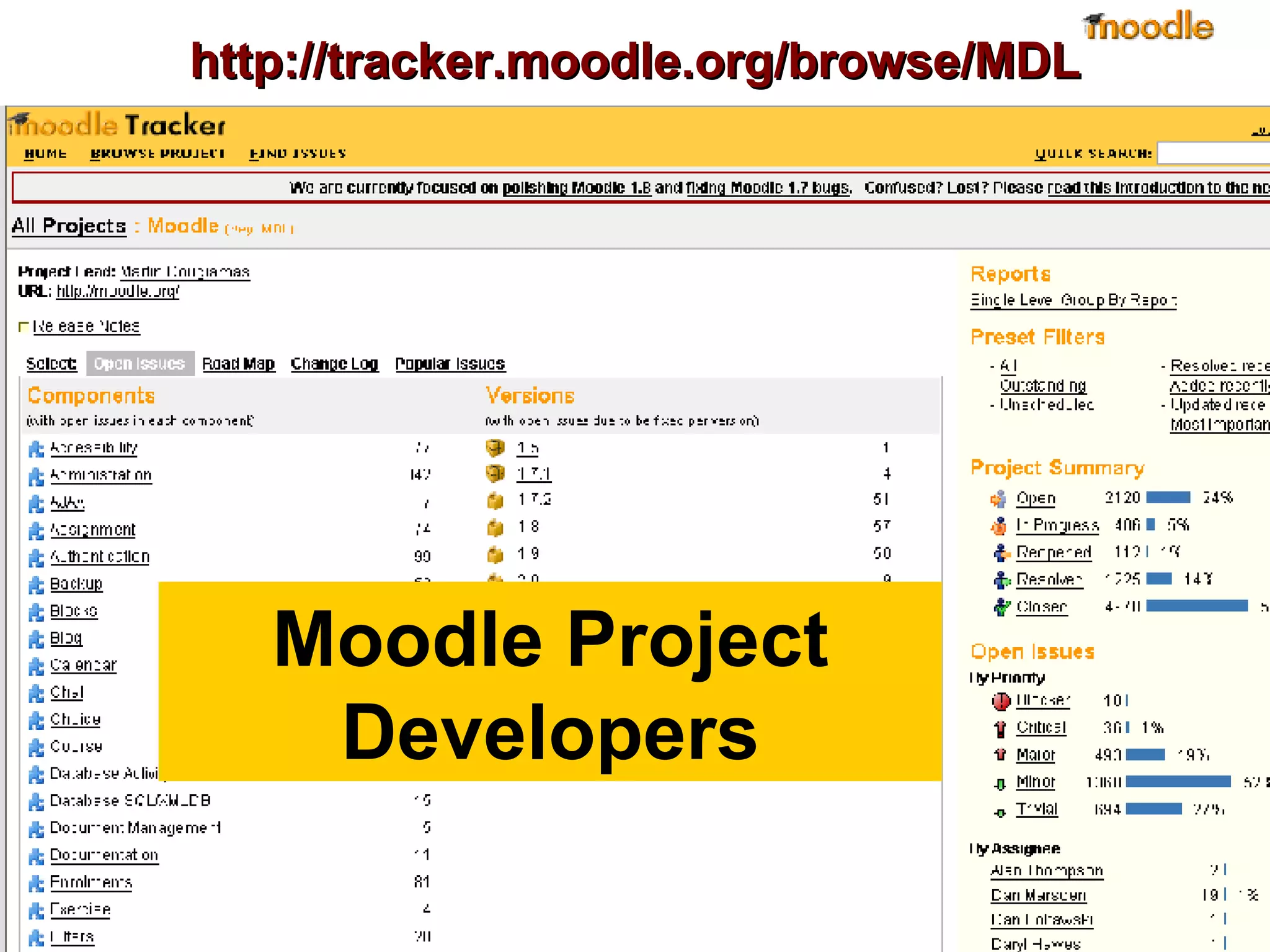Open the Documentation component link

coord(104,855)
